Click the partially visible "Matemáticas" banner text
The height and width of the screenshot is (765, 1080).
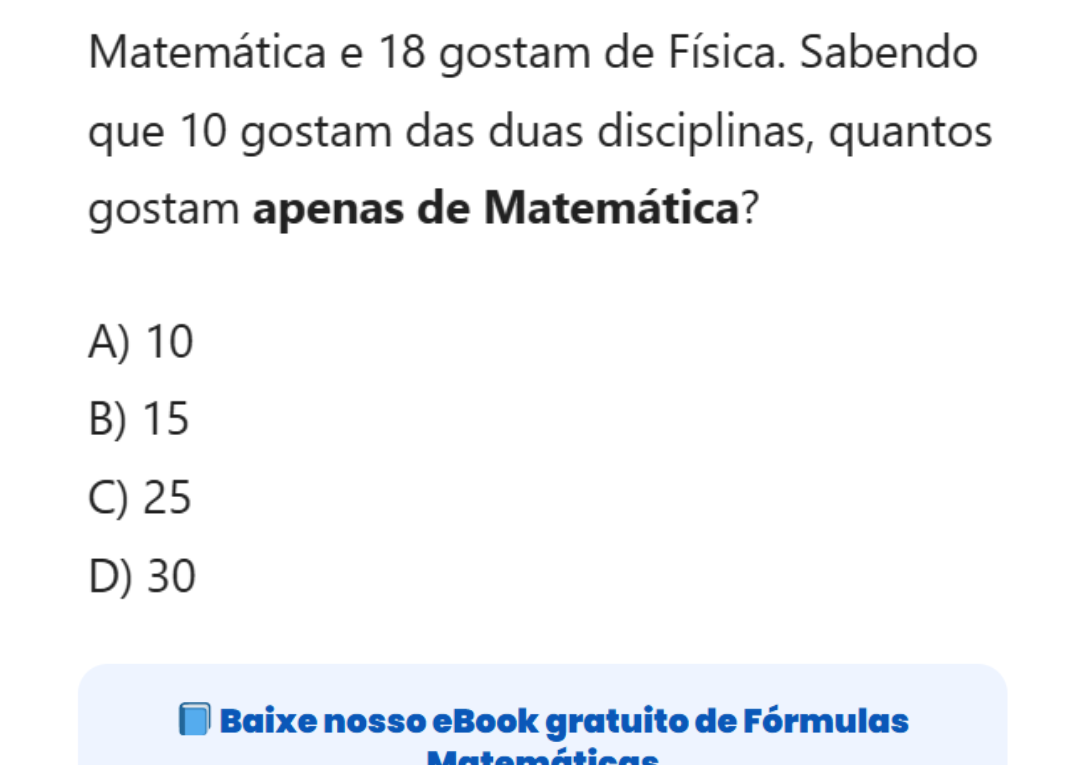pyautogui.click(x=543, y=756)
